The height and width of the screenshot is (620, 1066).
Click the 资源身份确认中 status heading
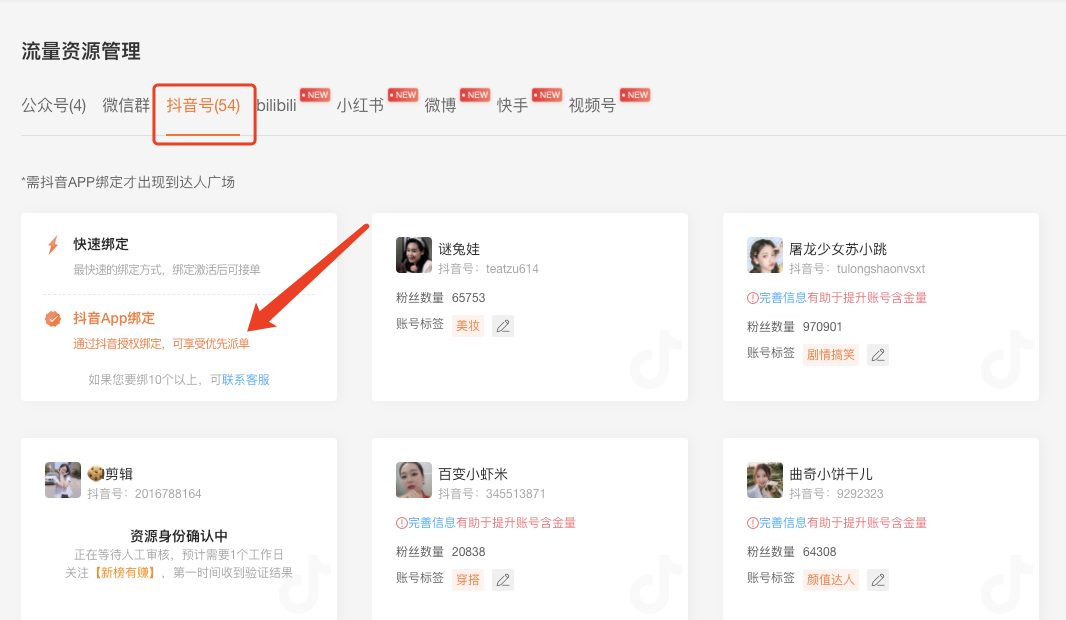point(179,536)
